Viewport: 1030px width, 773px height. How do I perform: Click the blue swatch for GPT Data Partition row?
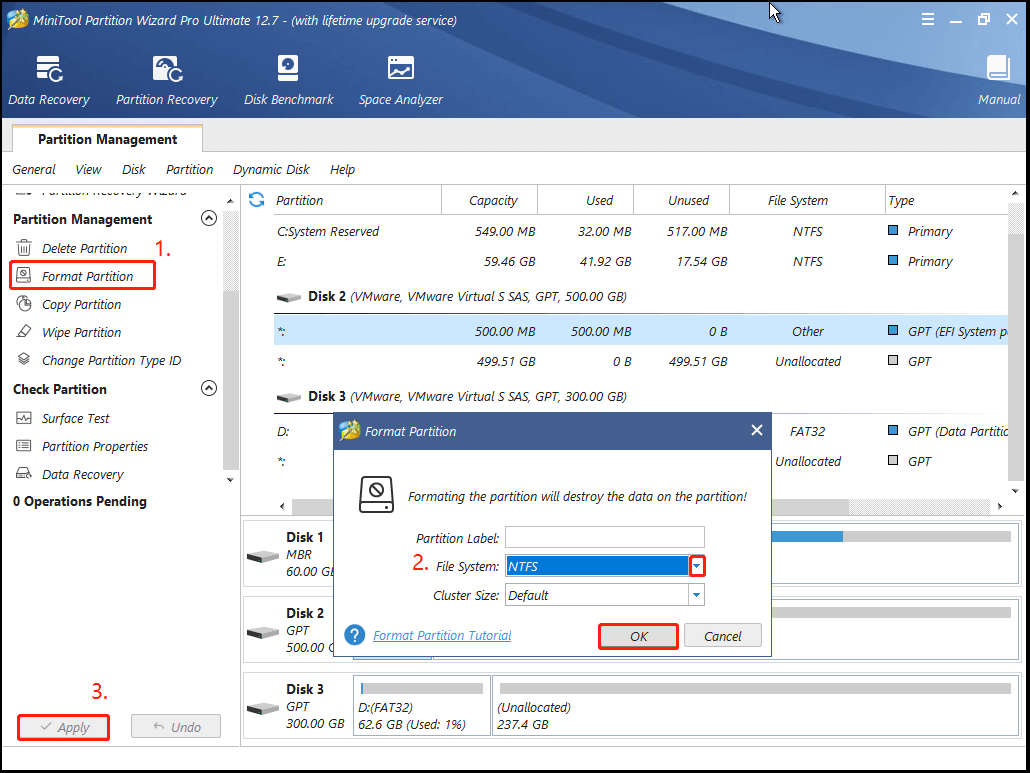coord(893,430)
